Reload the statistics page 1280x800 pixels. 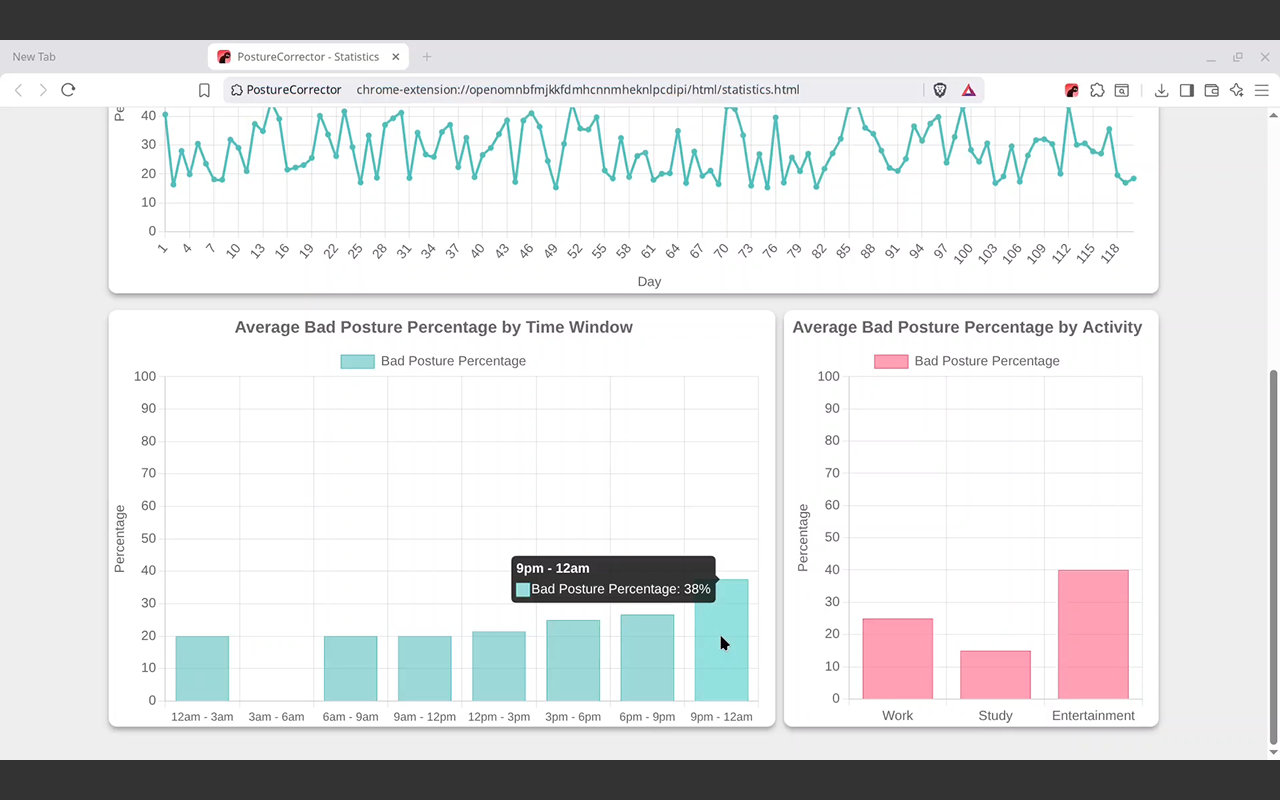click(68, 90)
